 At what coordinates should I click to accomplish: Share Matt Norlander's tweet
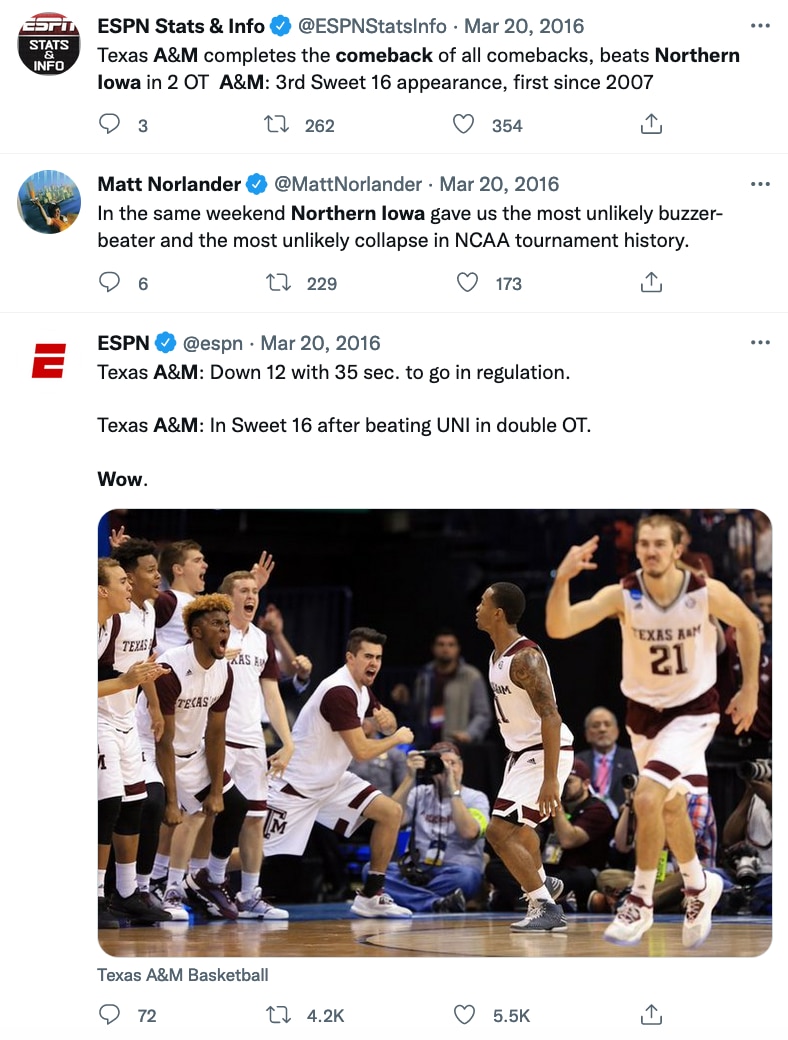[x=651, y=283]
